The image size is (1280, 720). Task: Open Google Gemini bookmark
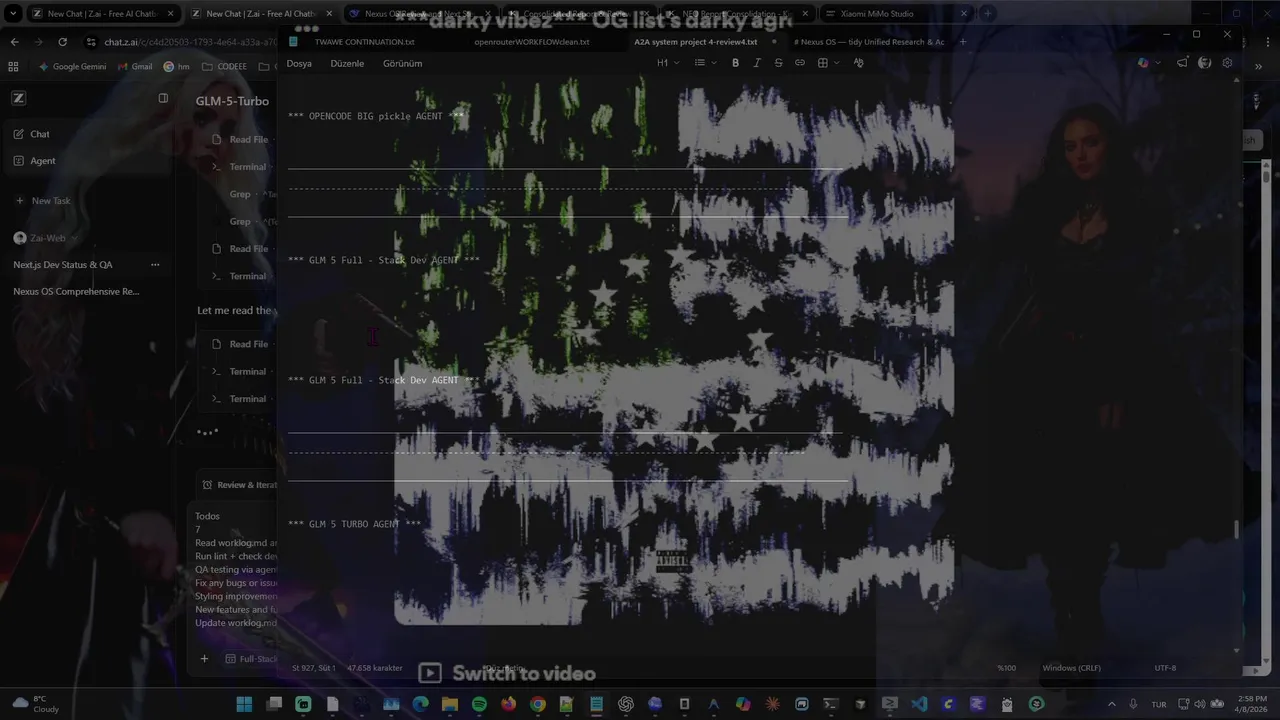tap(72, 66)
